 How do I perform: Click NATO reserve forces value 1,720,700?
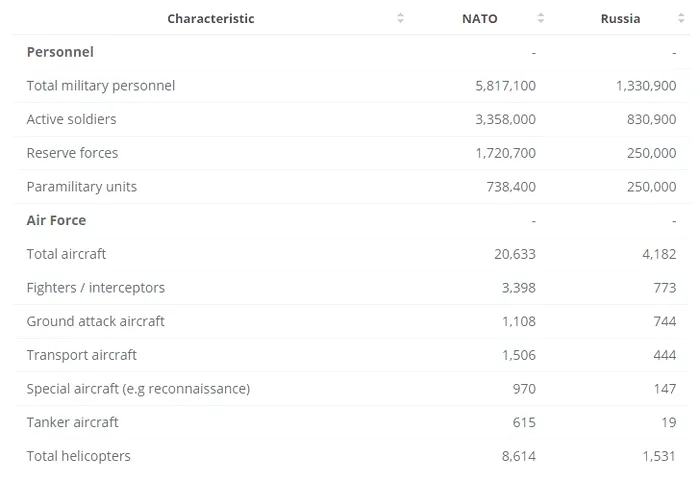pyautogui.click(x=505, y=153)
